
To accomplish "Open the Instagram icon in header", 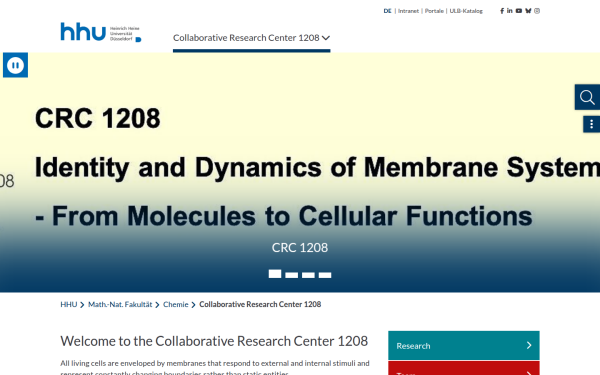I will (x=537, y=11).
